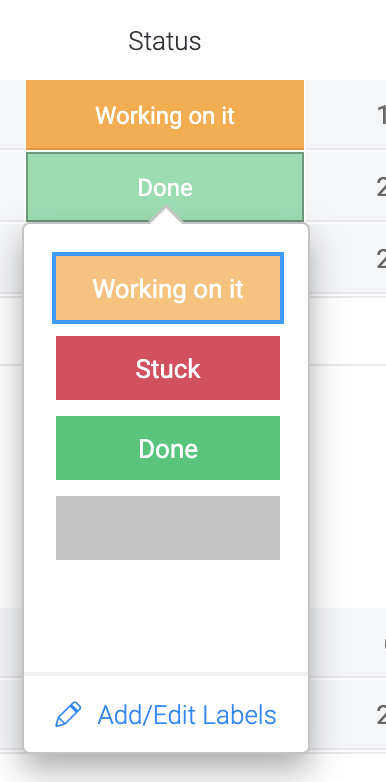386x782 pixels.
Task: Click the third row cell right of popup
Action: tap(348, 258)
